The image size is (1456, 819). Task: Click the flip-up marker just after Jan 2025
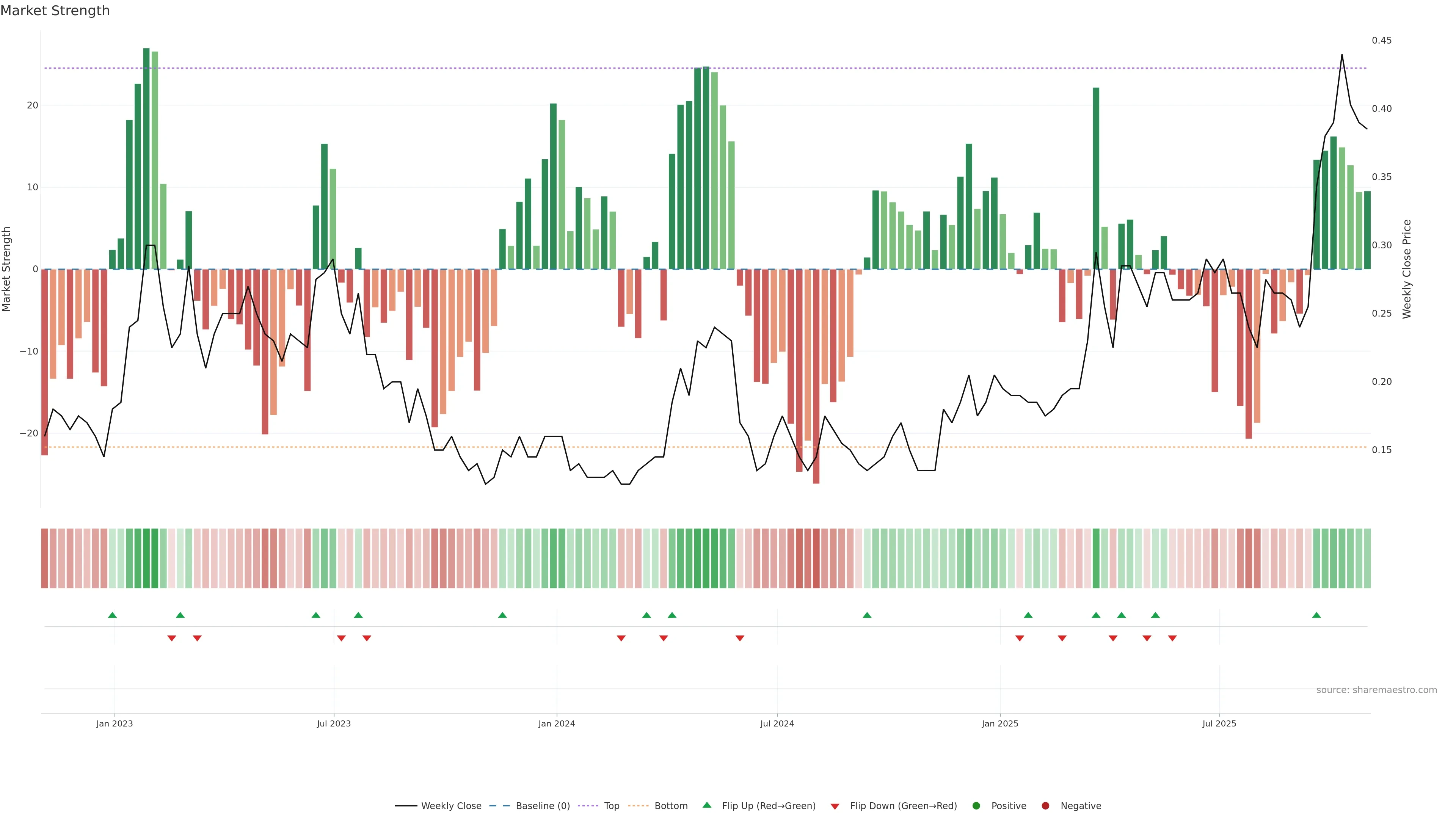(1028, 615)
